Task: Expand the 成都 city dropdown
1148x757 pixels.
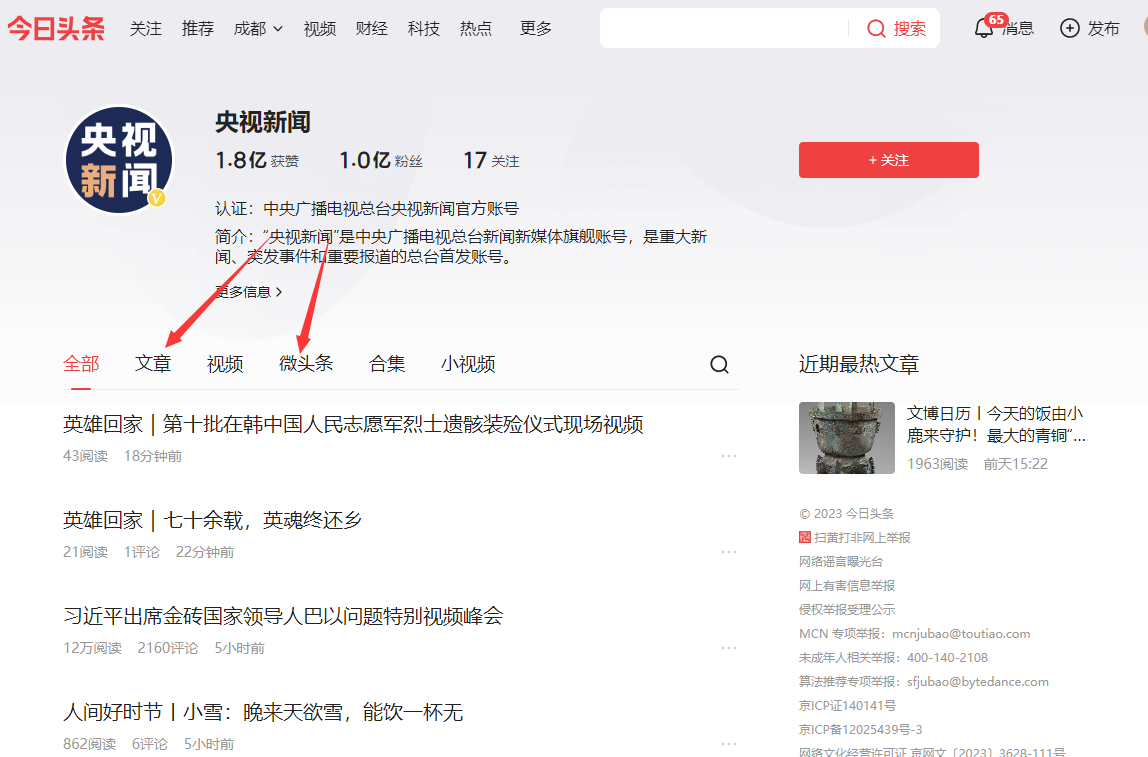Action: tap(258, 29)
